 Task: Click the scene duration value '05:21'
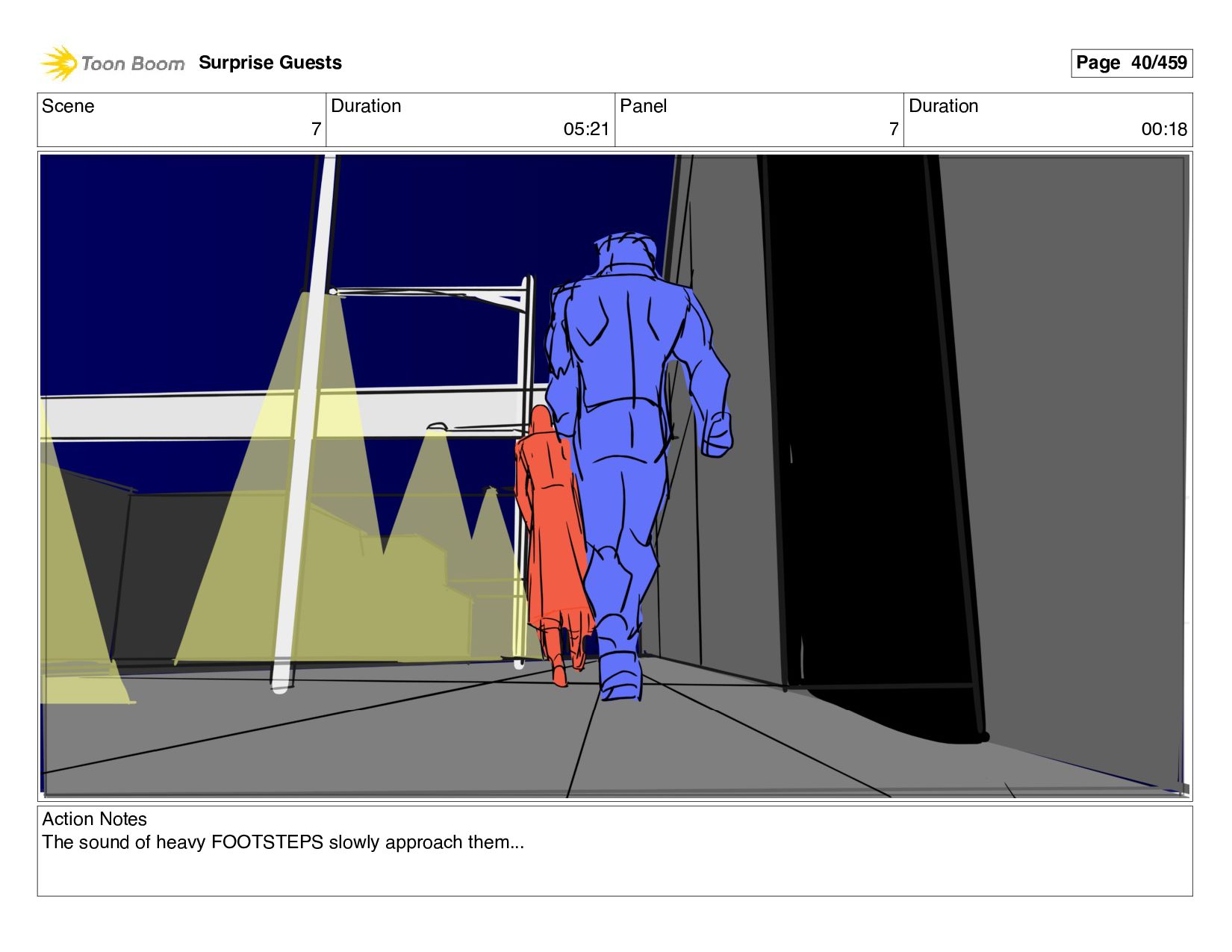586,129
